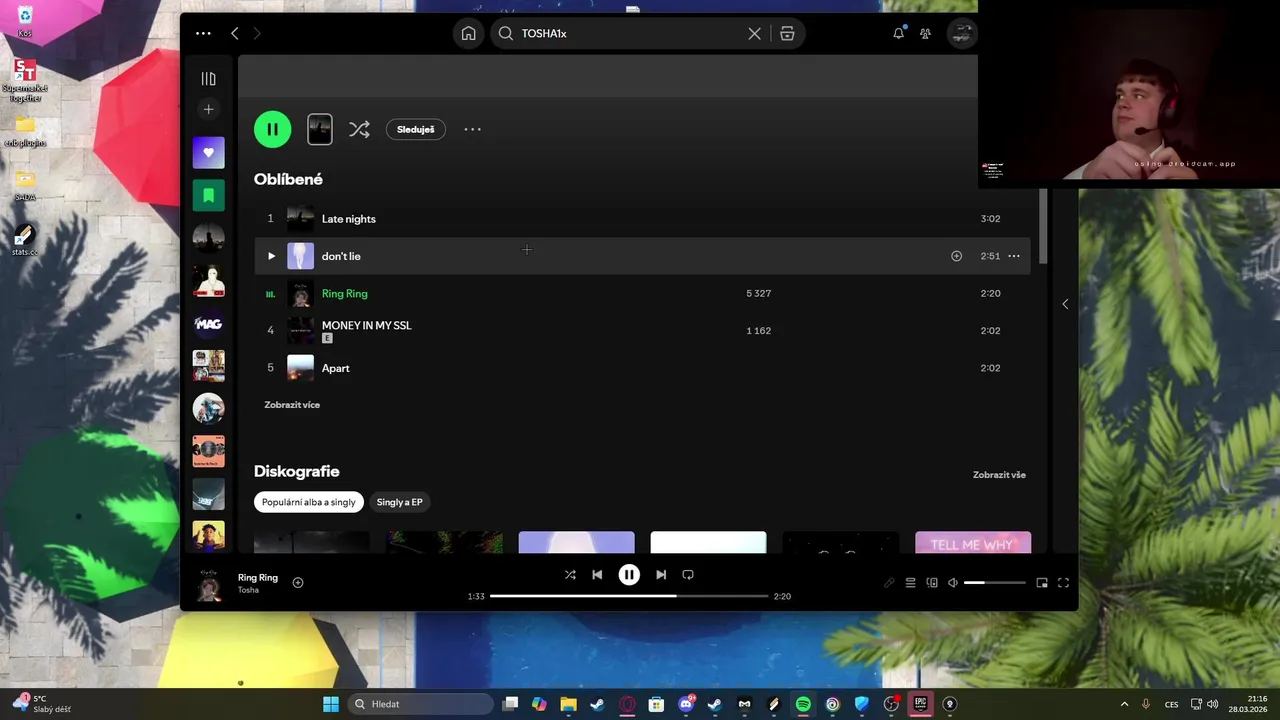Pause artist playback with big green button
Screen dimensions: 1280x720
point(272,129)
